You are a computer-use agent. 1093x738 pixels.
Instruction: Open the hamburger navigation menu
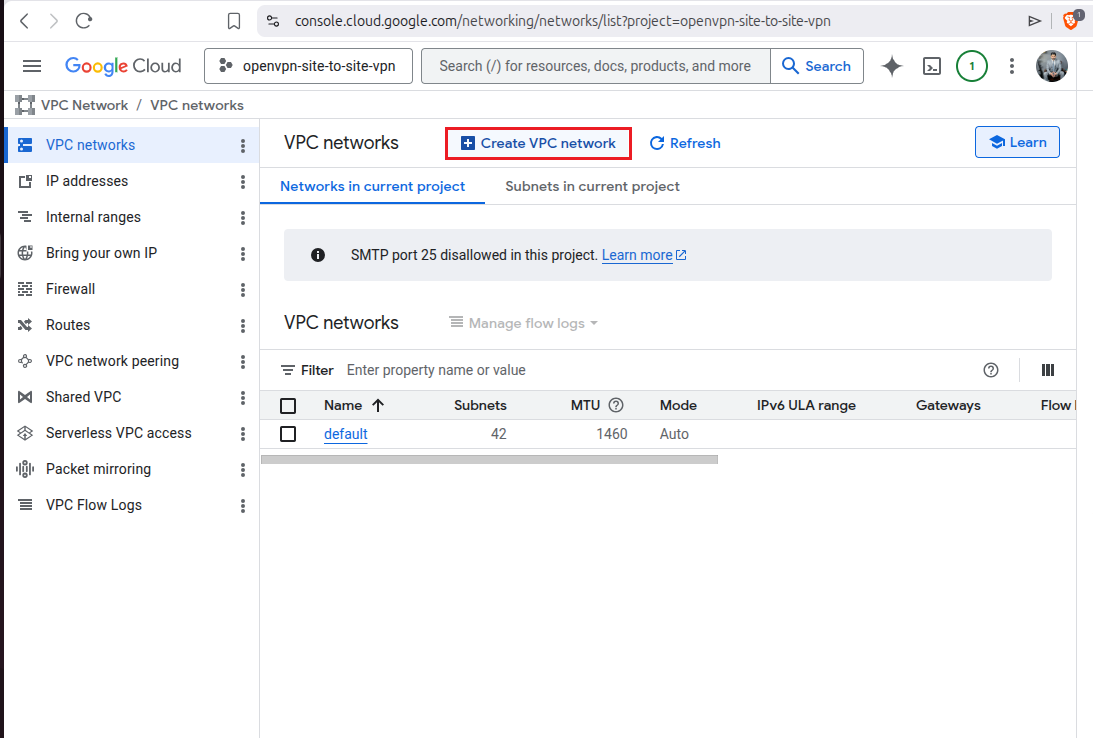point(32,66)
